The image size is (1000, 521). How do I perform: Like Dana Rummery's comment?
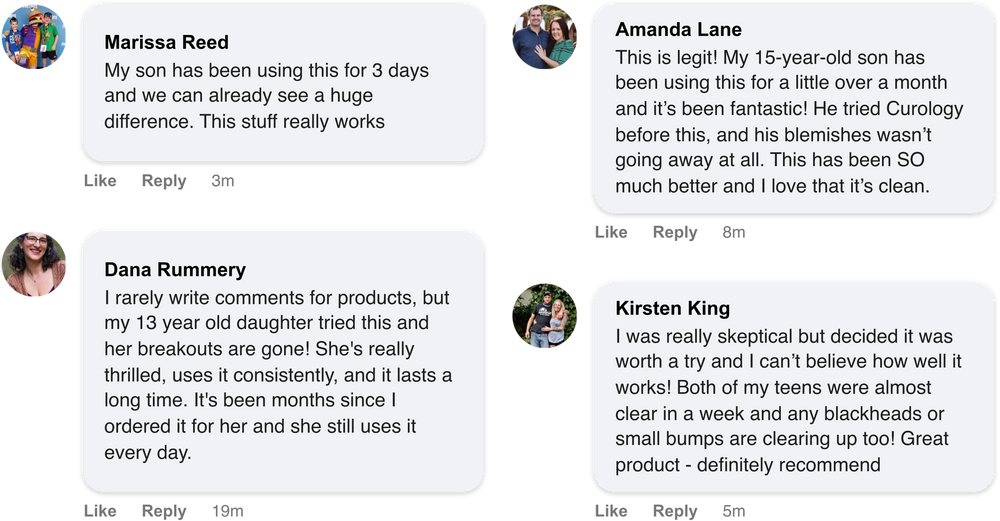(x=100, y=510)
